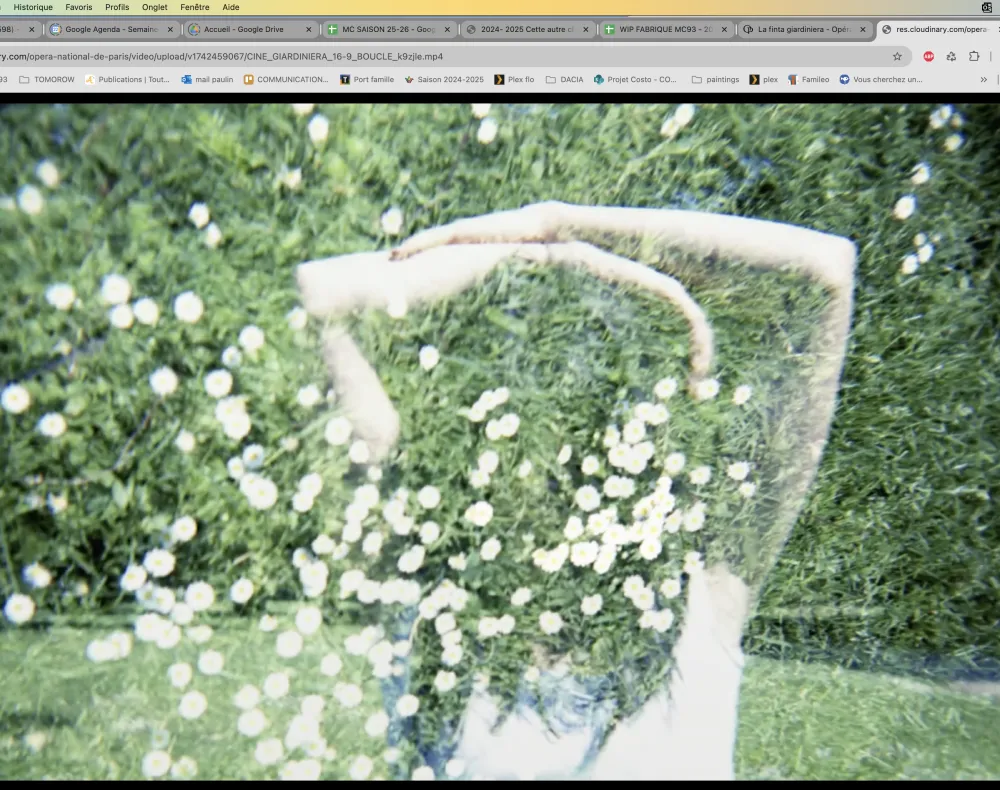
Task: Open the Projet Costo bookmark link
Action: [x=634, y=79]
